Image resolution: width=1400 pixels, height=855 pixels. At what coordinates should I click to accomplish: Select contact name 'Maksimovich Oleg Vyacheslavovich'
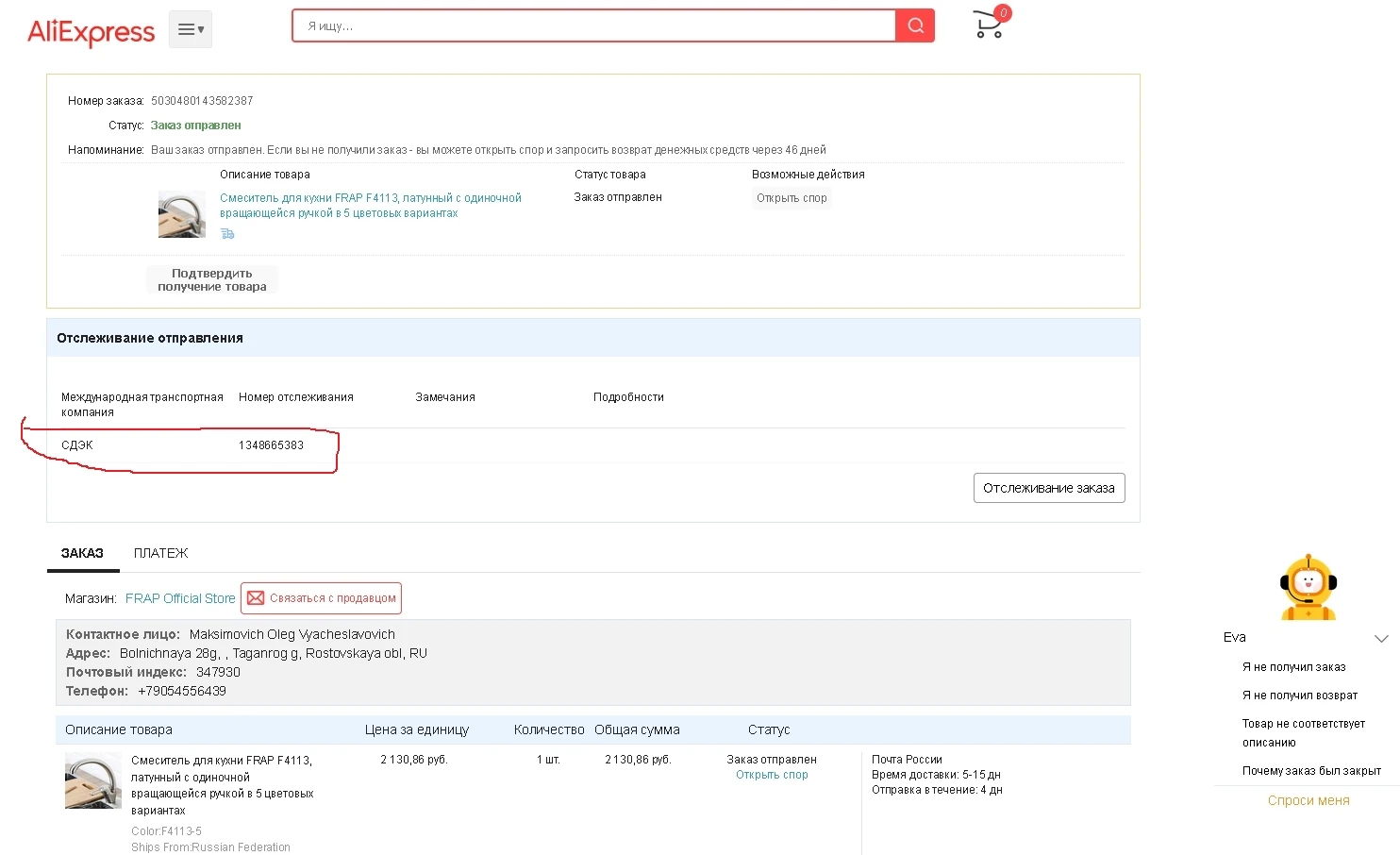pyautogui.click(x=292, y=634)
